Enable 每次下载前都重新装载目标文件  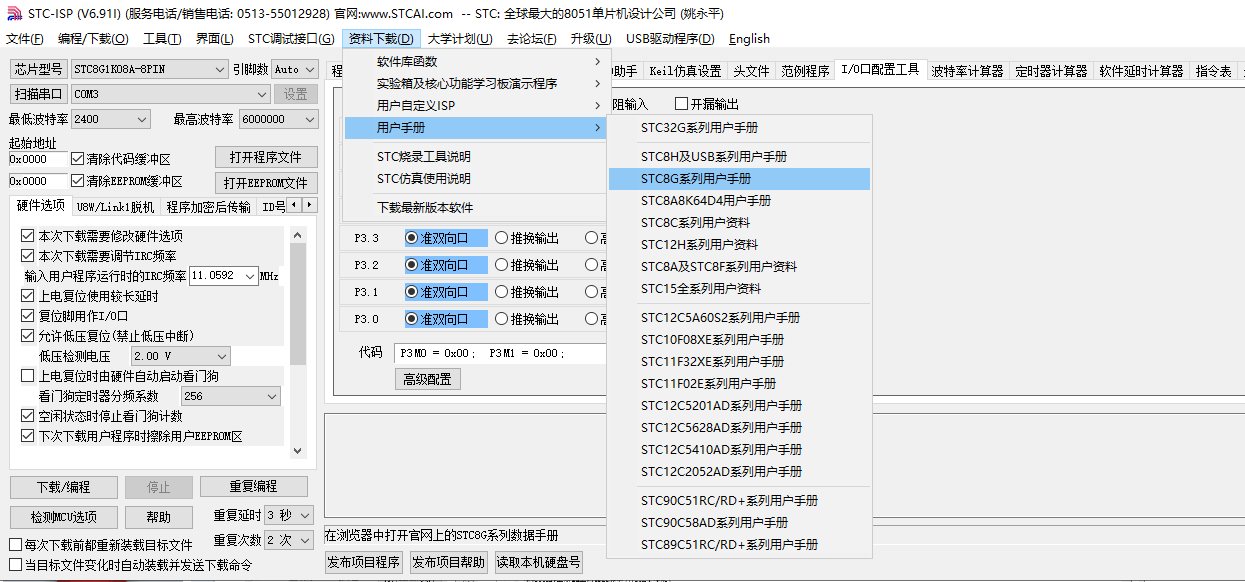15,546
